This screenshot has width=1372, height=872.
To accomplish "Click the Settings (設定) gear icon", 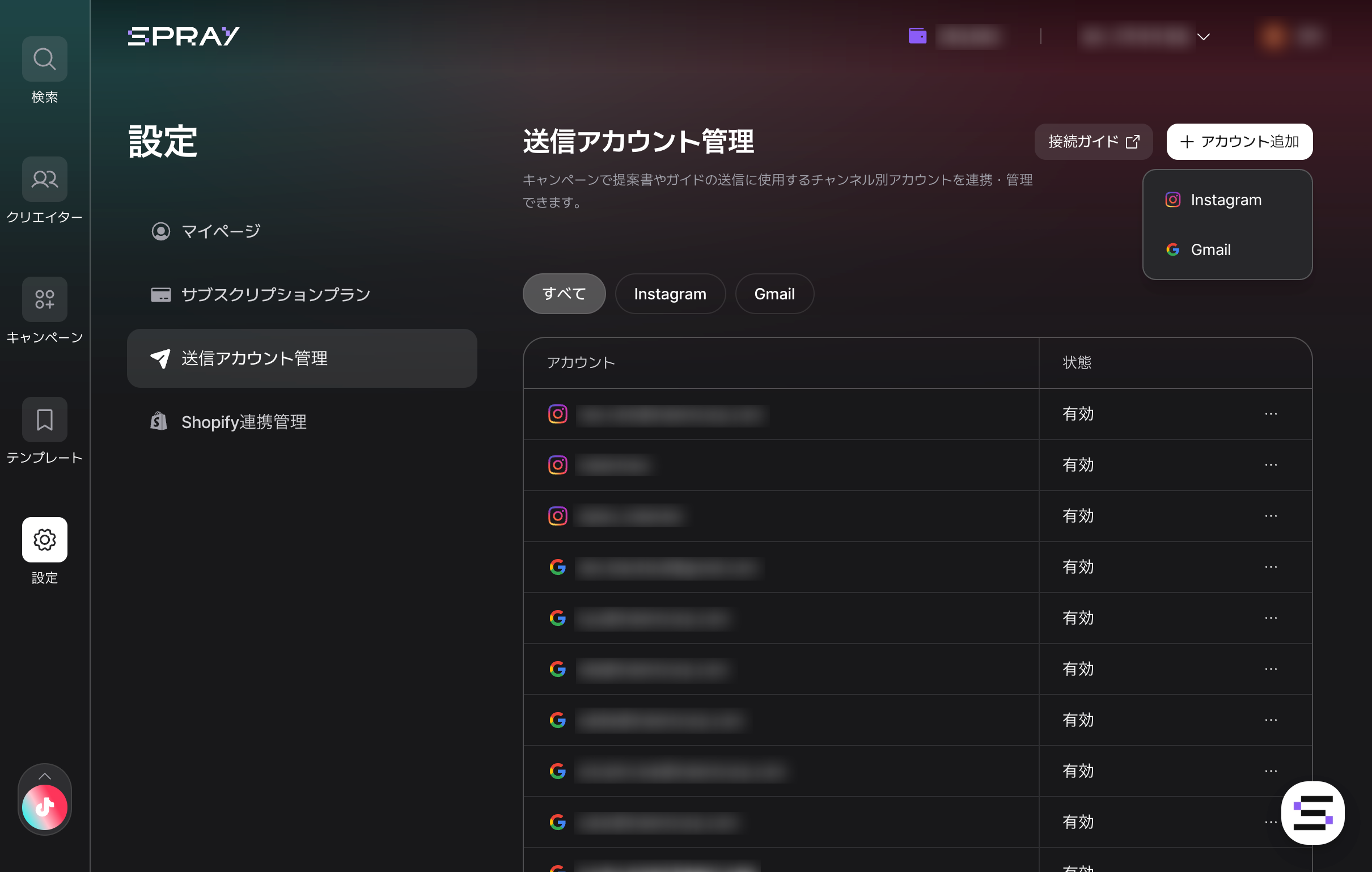I will [44, 540].
